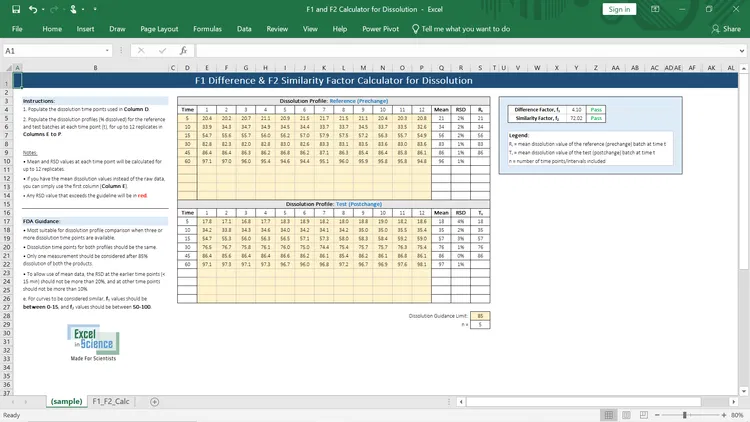Select the (sample) sheet tab

click(x=66, y=401)
